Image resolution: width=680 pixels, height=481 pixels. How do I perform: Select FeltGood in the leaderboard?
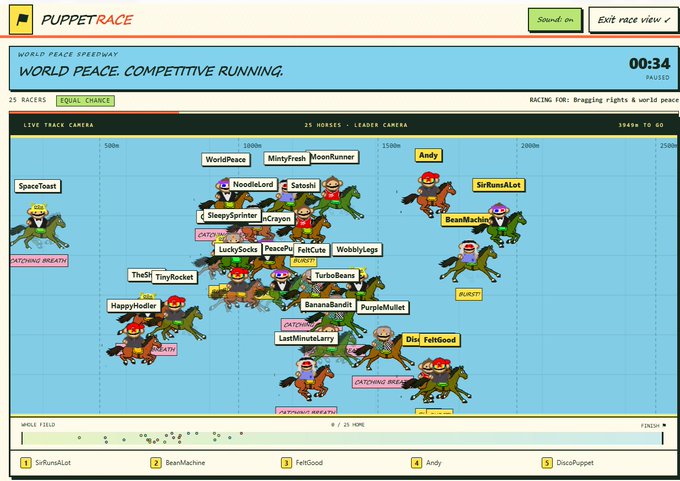click(309, 463)
